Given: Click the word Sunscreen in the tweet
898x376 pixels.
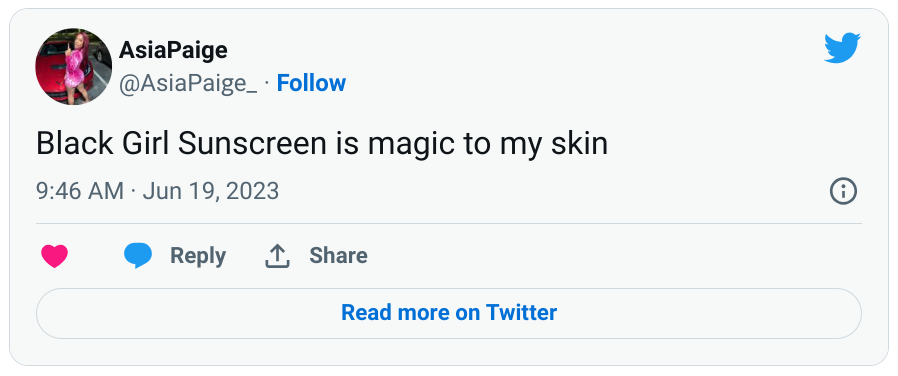Looking at the screenshot, I should 252,143.
